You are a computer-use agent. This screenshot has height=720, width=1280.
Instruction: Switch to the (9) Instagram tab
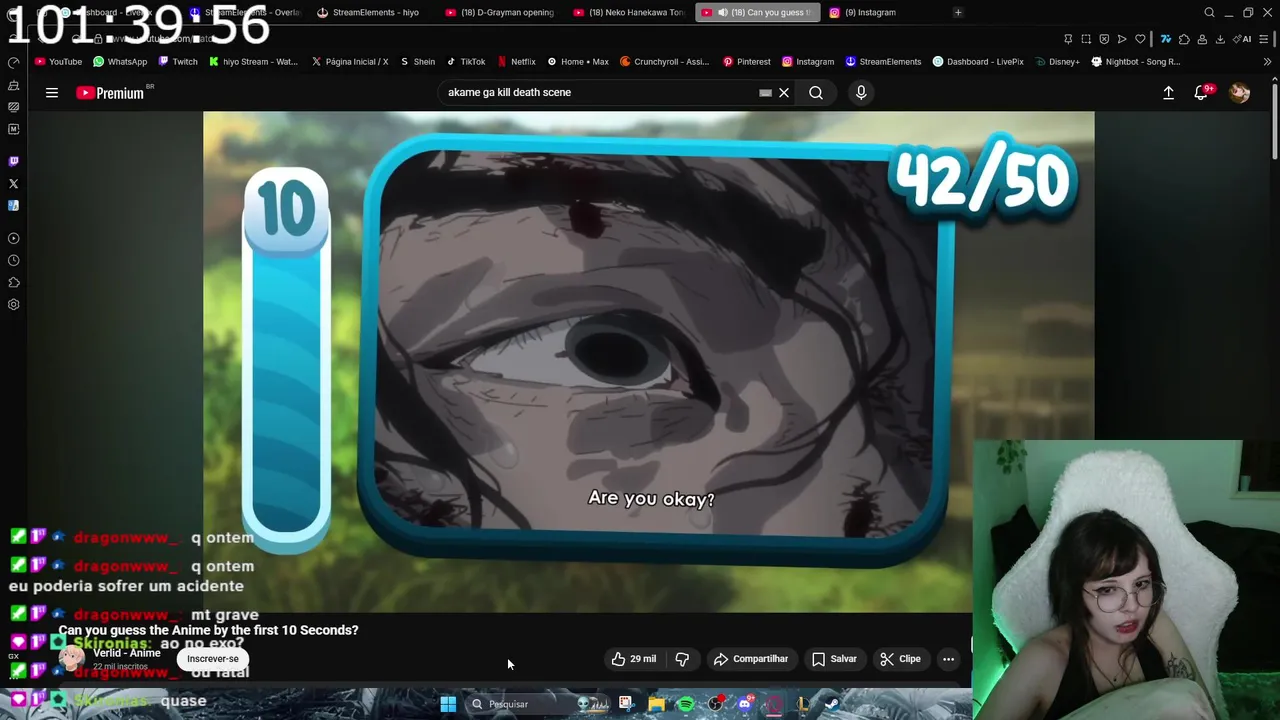point(870,12)
